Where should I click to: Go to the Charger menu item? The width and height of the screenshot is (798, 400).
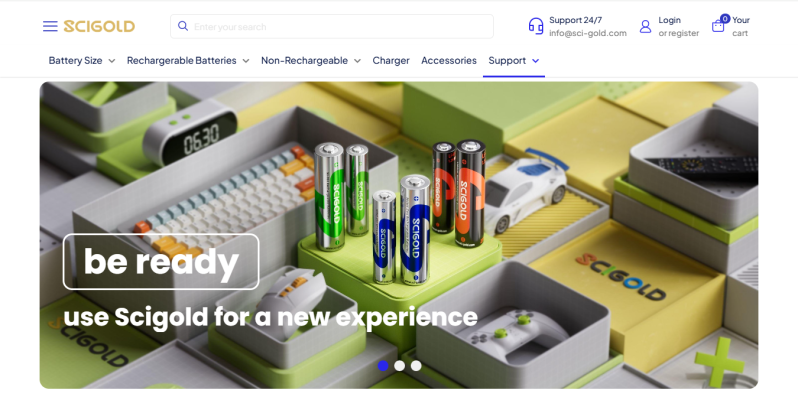pyautogui.click(x=391, y=61)
